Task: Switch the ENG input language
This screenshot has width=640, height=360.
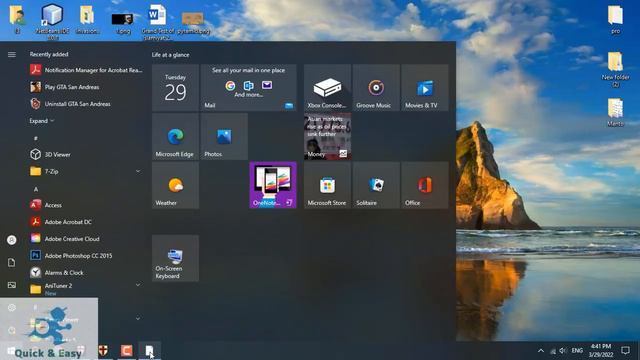Action: (577, 351)
